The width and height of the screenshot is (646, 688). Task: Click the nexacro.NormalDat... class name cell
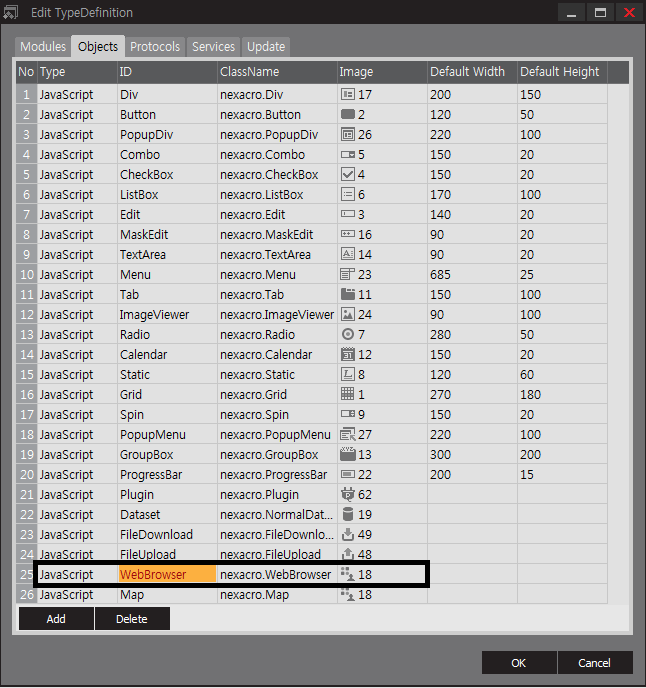click(x=277, y=514)
